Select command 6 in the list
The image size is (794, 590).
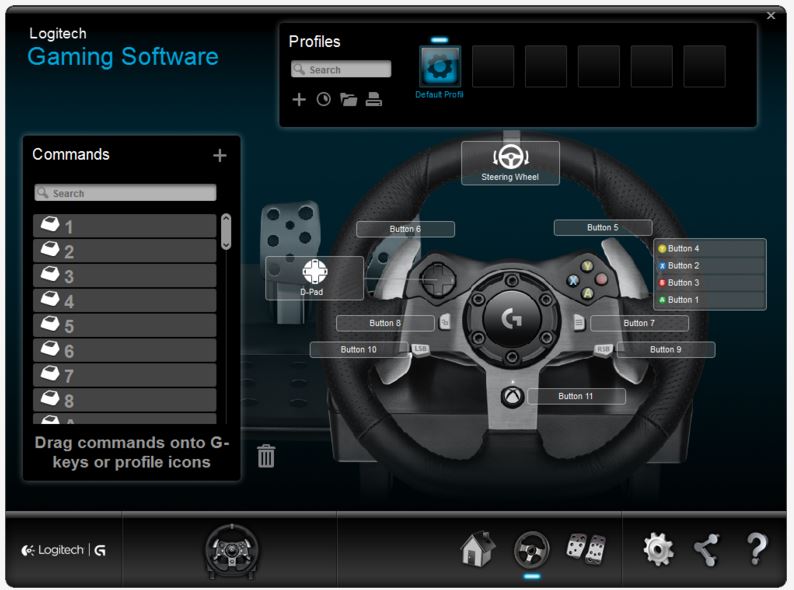click(125, 350)
